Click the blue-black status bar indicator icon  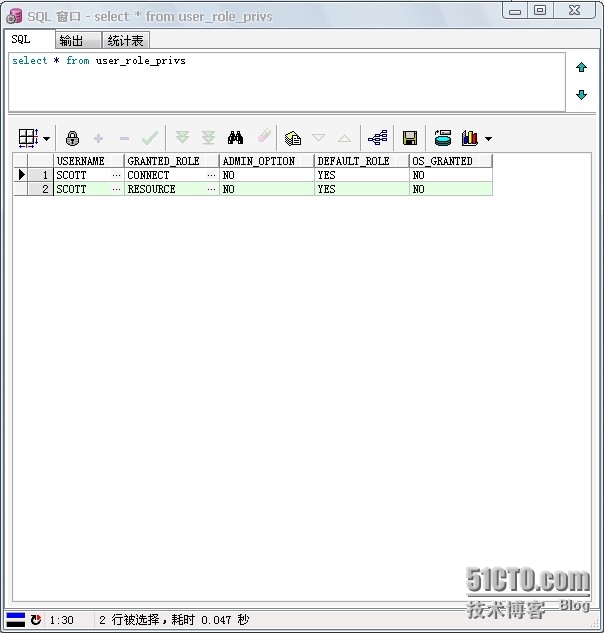coord(16,620)
